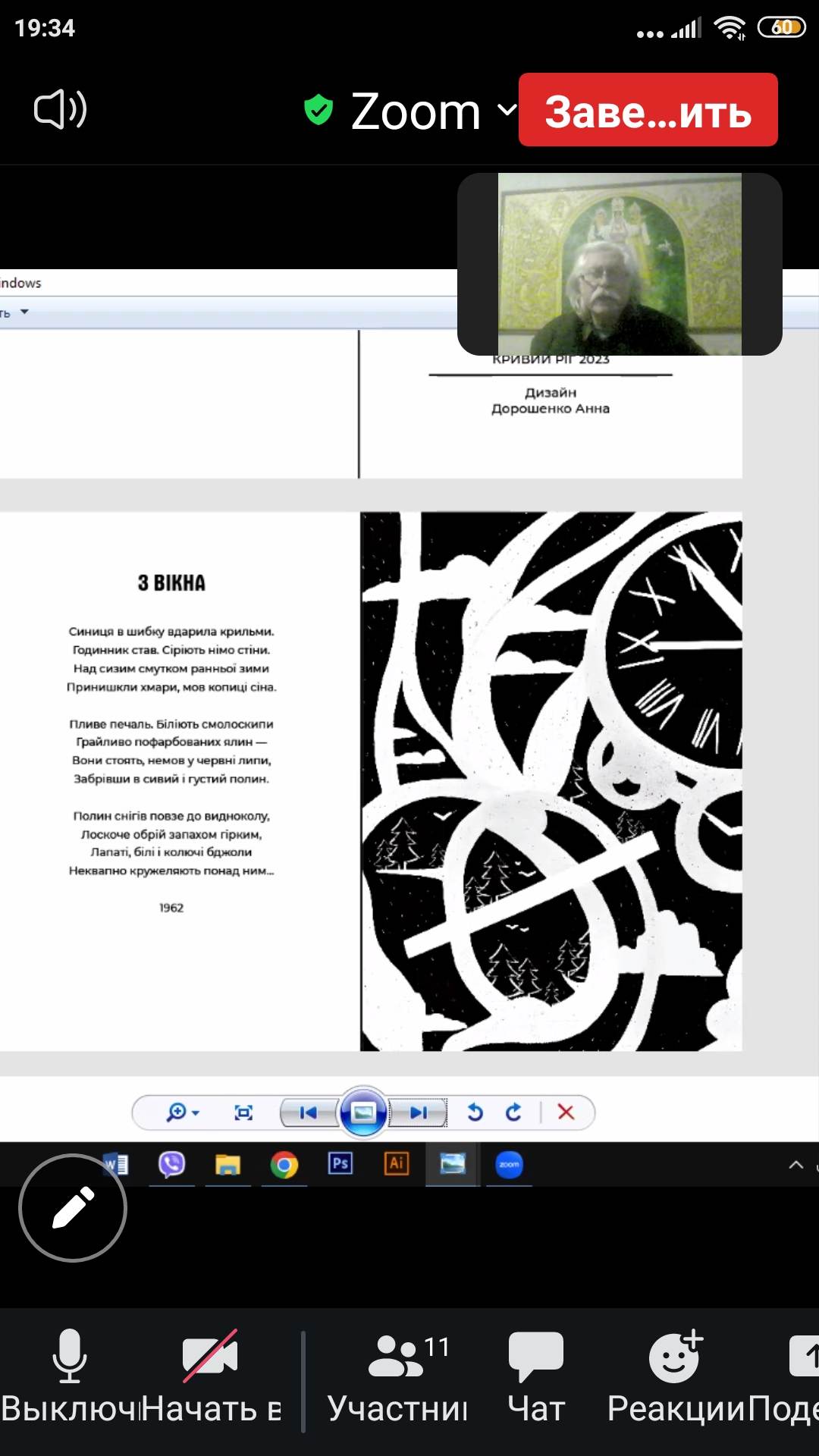Delete the image with red X

tap(566, 1112)
